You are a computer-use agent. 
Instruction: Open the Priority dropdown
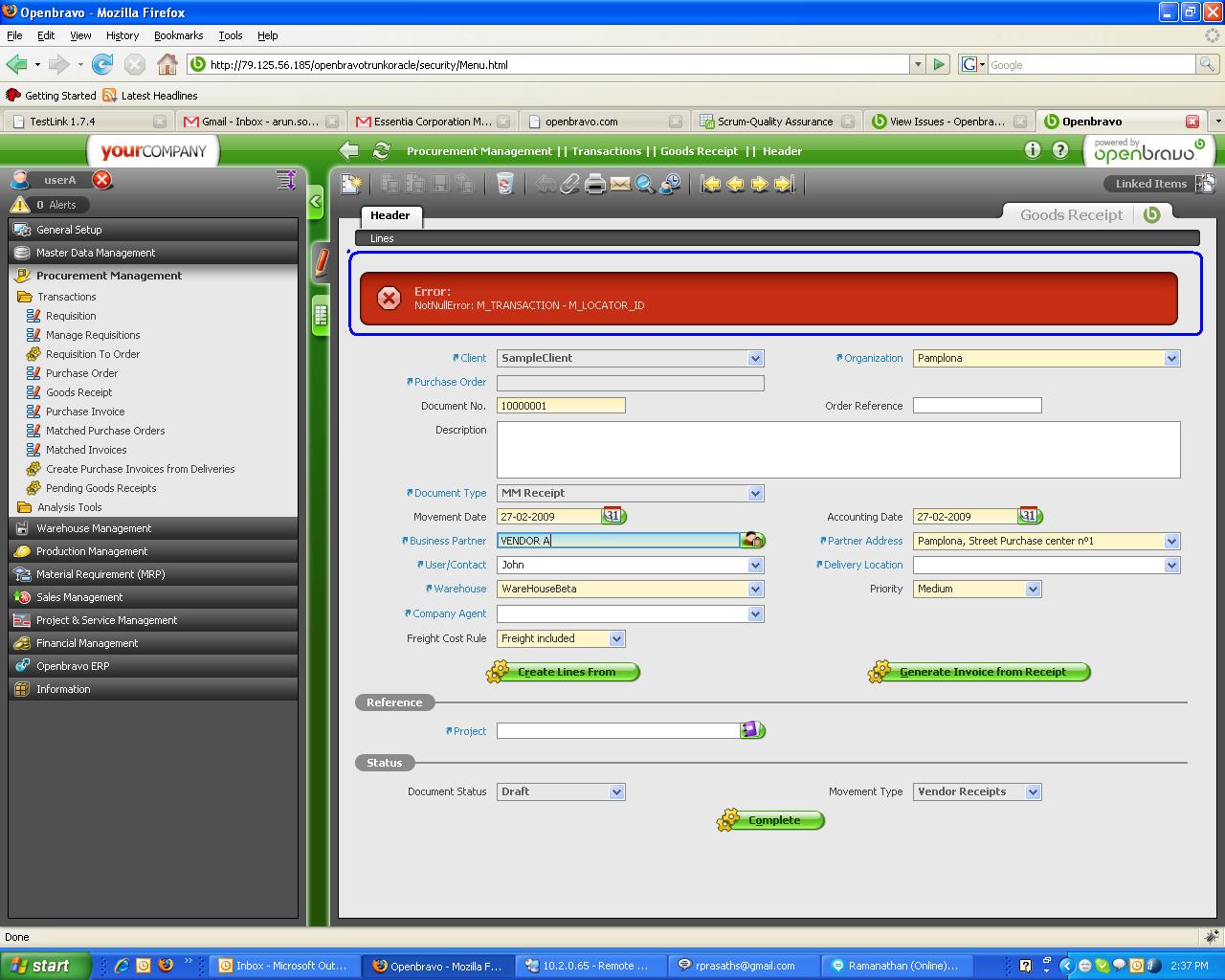pyautogui.click(x=1033, y=590)
